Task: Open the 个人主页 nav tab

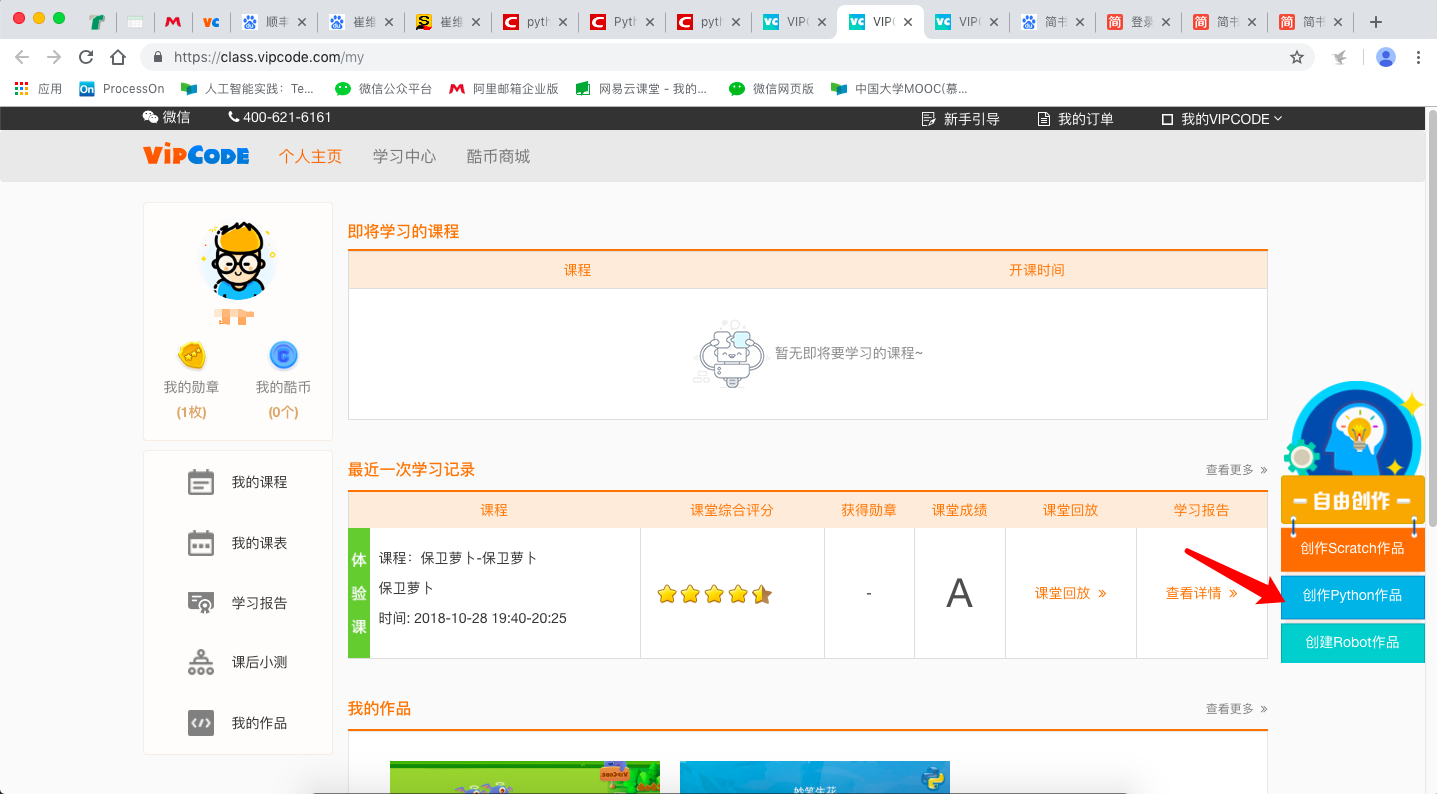Action: click(x=310, y=156)
